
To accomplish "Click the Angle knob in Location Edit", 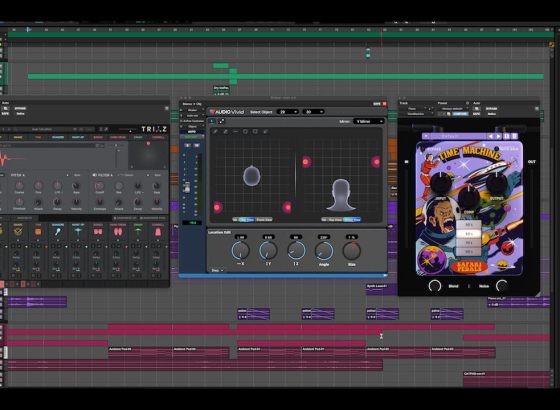I will [324, 250].
